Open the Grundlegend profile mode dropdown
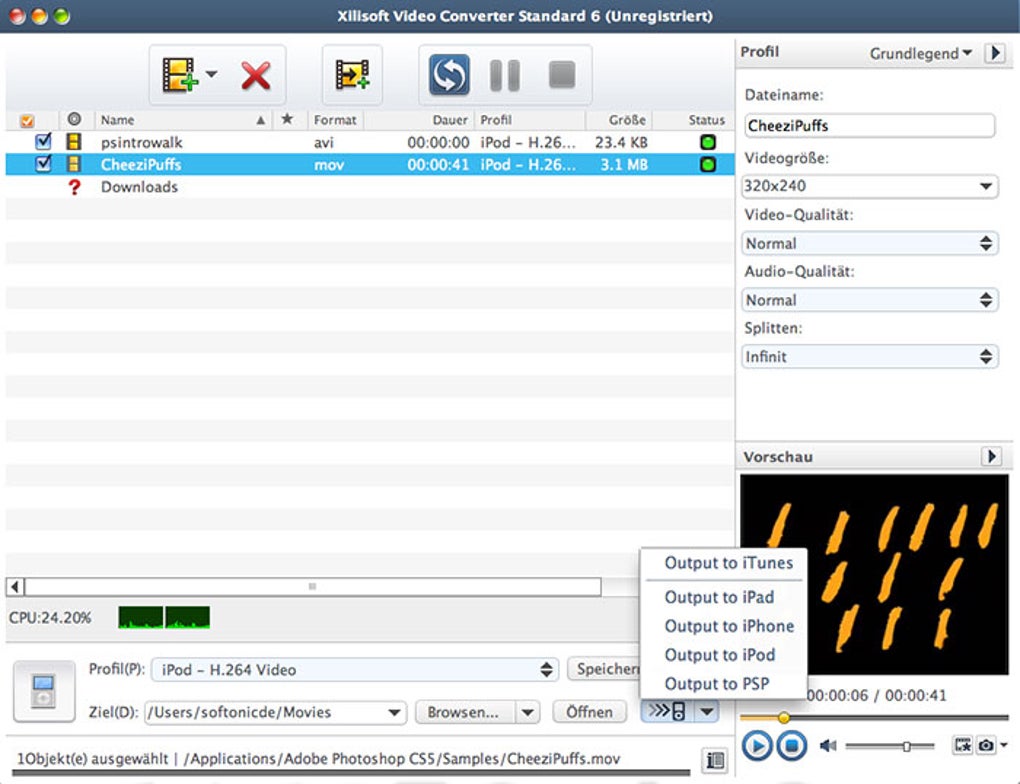 coord(920,53)
